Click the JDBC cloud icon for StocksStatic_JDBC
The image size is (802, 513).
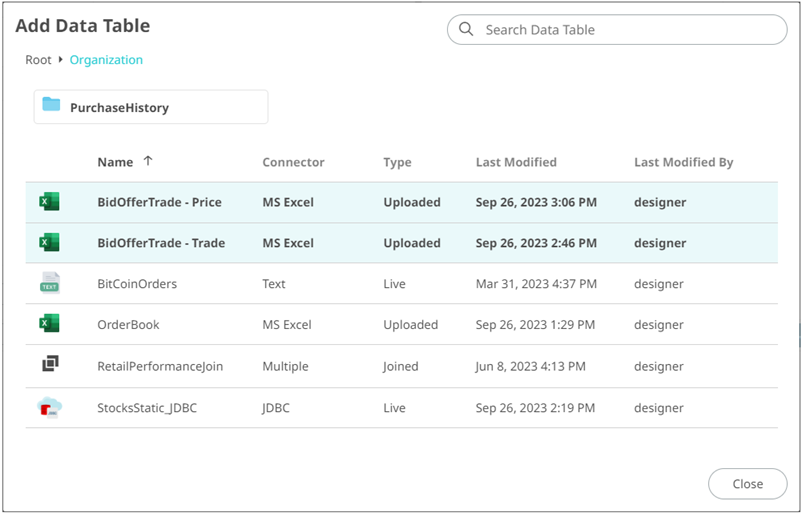pyautogui.click(x=49, y=407)
